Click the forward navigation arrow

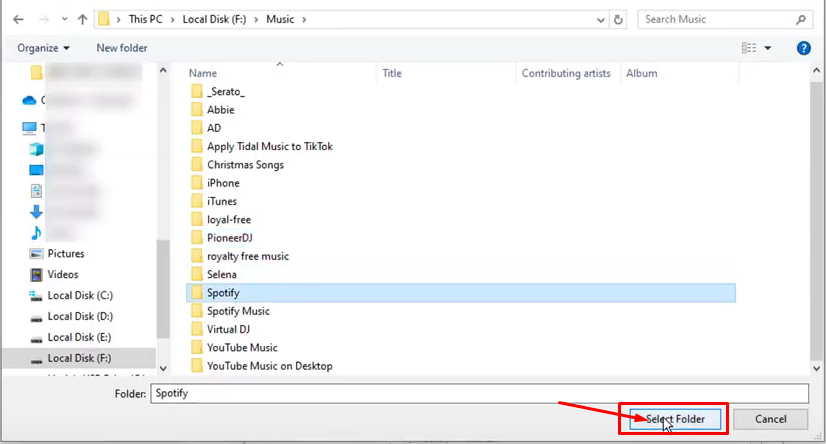tap(44, 19)
